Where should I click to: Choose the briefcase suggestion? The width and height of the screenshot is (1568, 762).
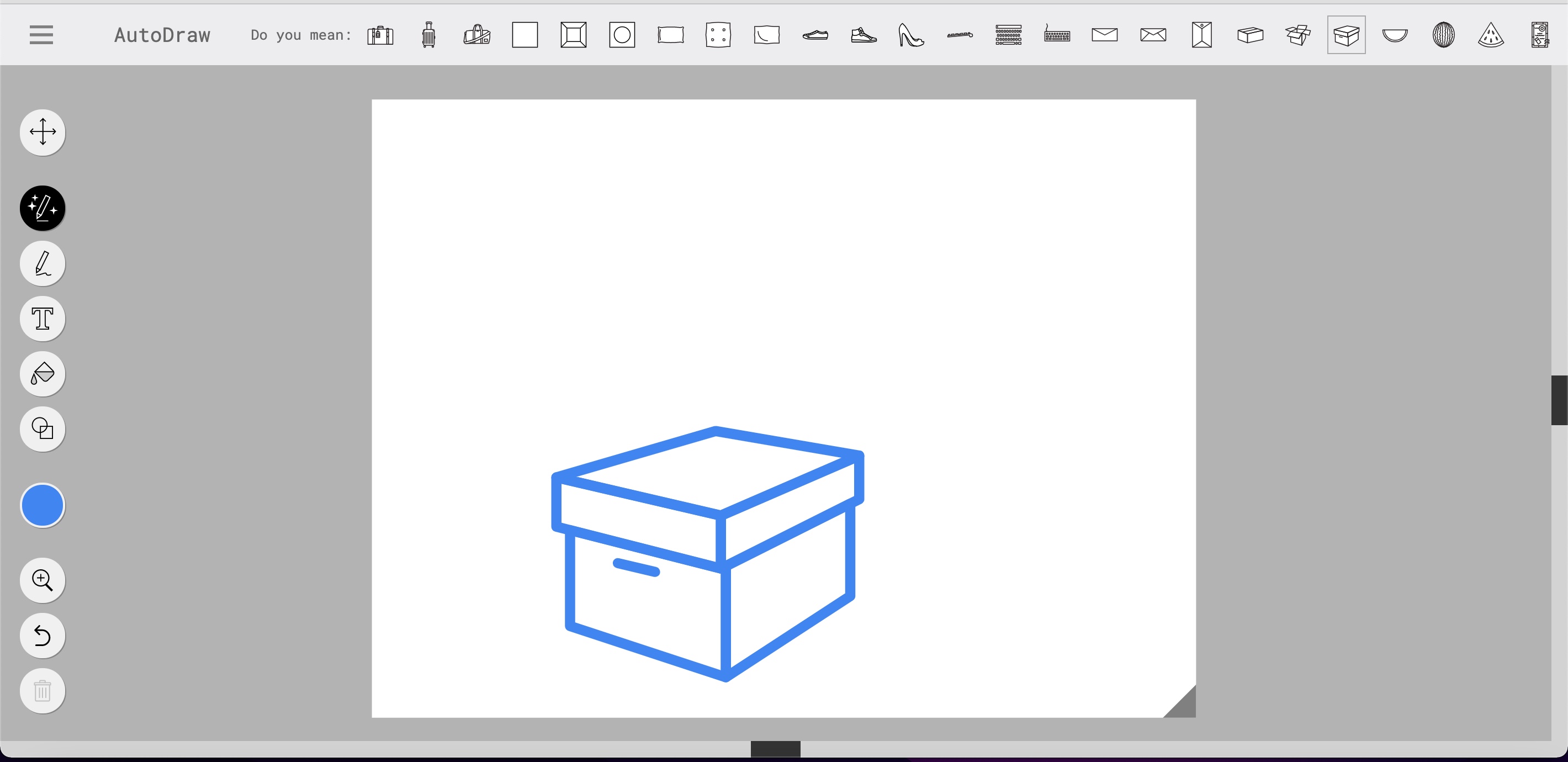pos(380,35)
